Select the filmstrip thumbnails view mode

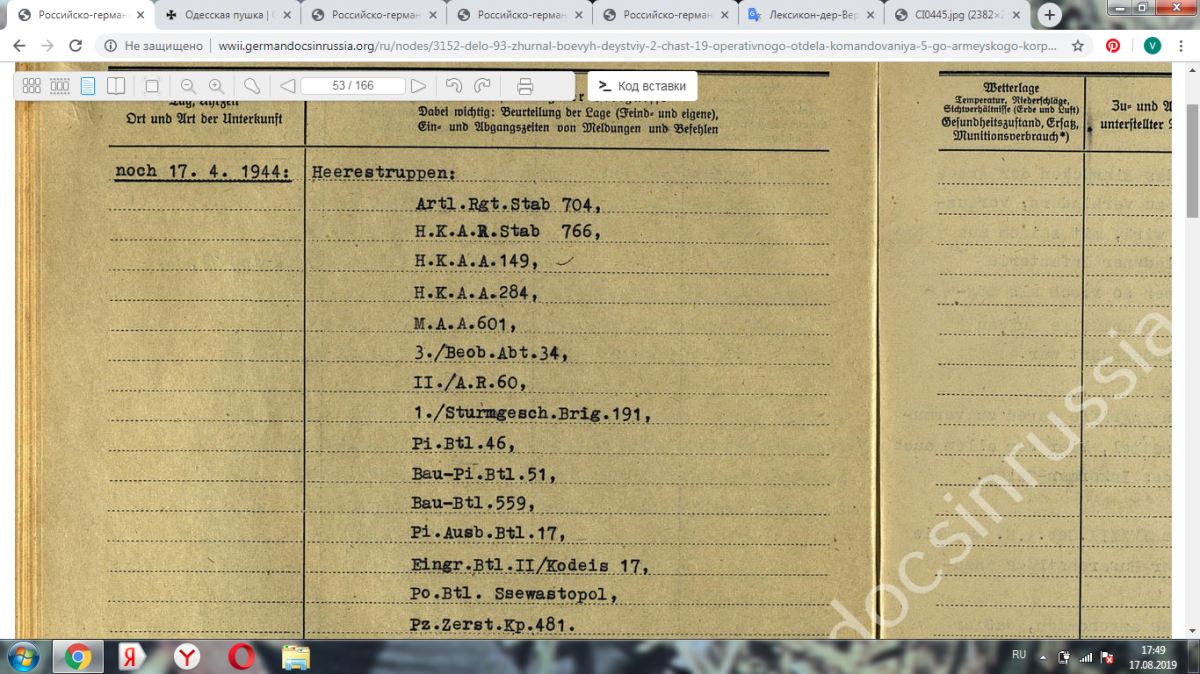tap(59, 86)
